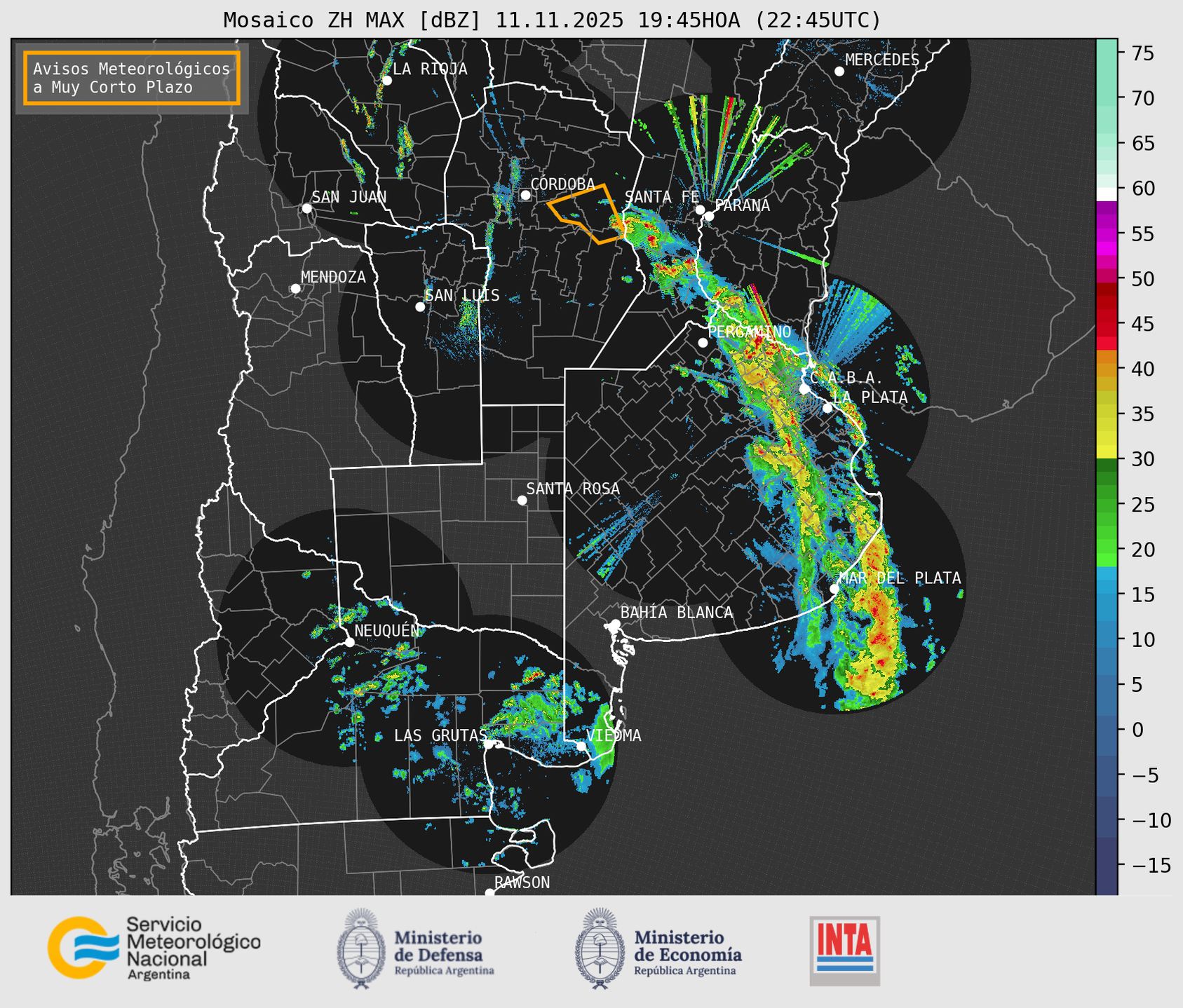This screenshot has height=1008, width=1183.
Task: Click the San Juan city marker dot
Action: point(306,208)
